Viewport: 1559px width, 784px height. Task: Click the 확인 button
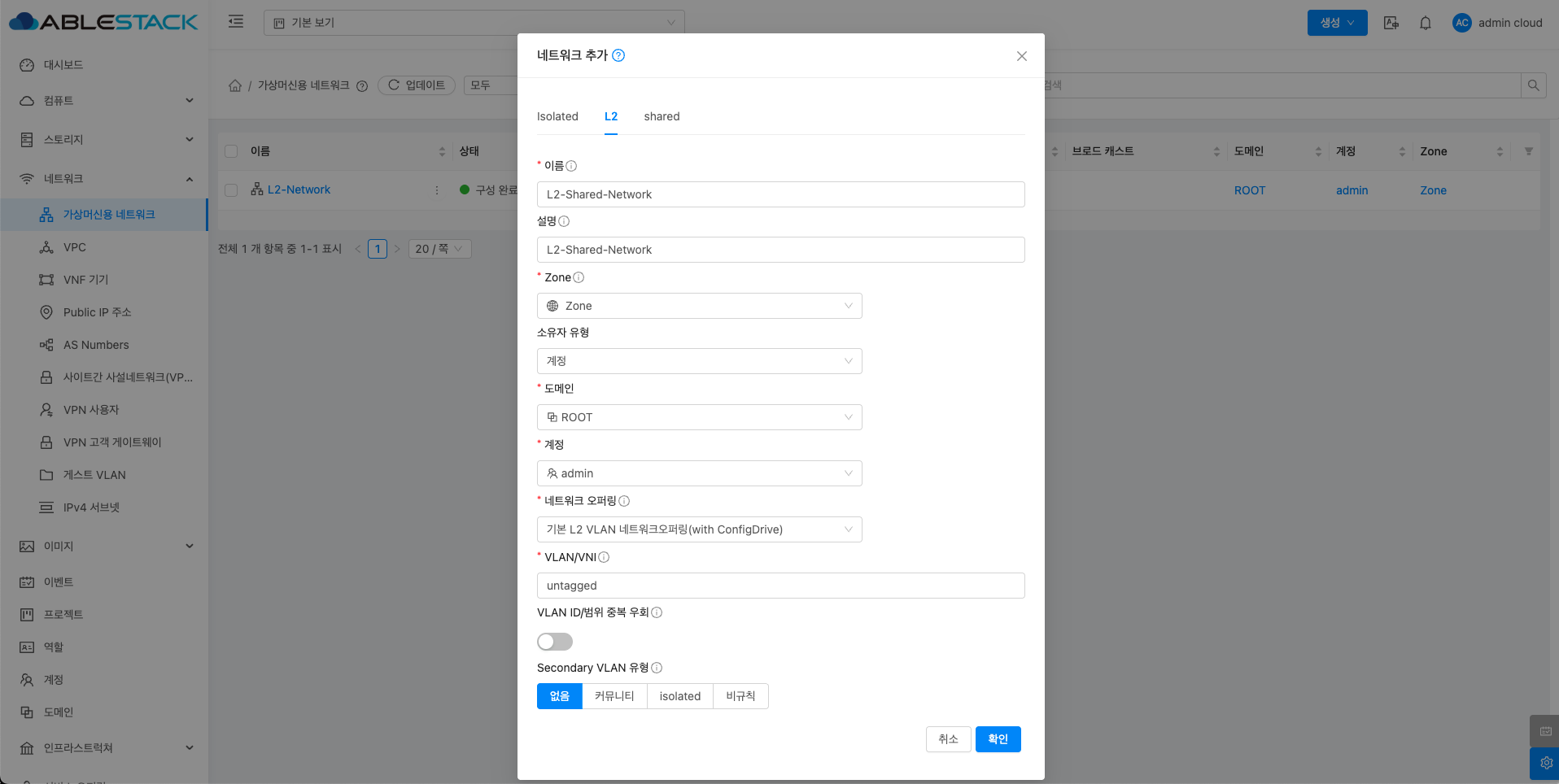tap(998, 739)
